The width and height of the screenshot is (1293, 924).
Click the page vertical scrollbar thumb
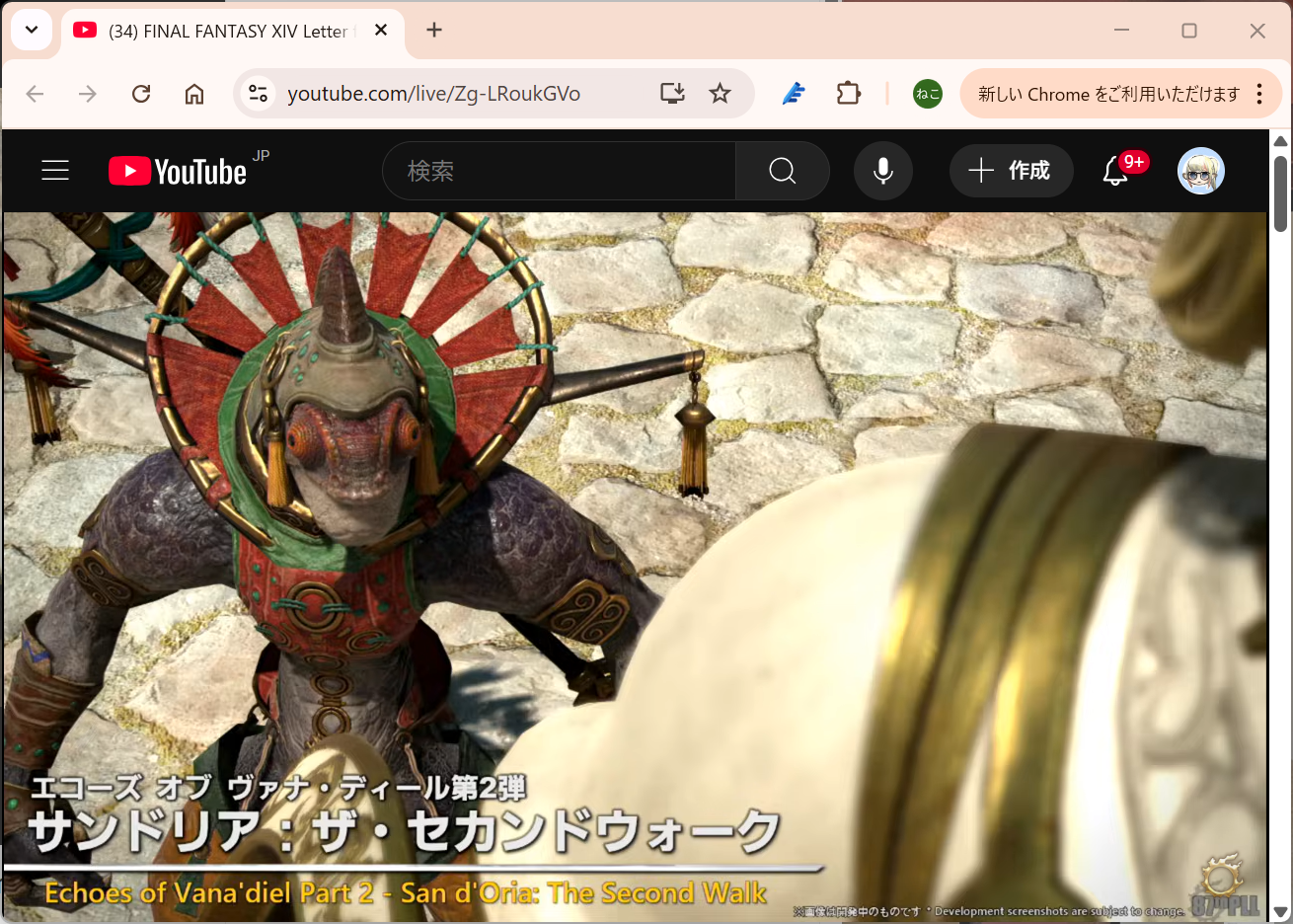tap(1280, 192)
